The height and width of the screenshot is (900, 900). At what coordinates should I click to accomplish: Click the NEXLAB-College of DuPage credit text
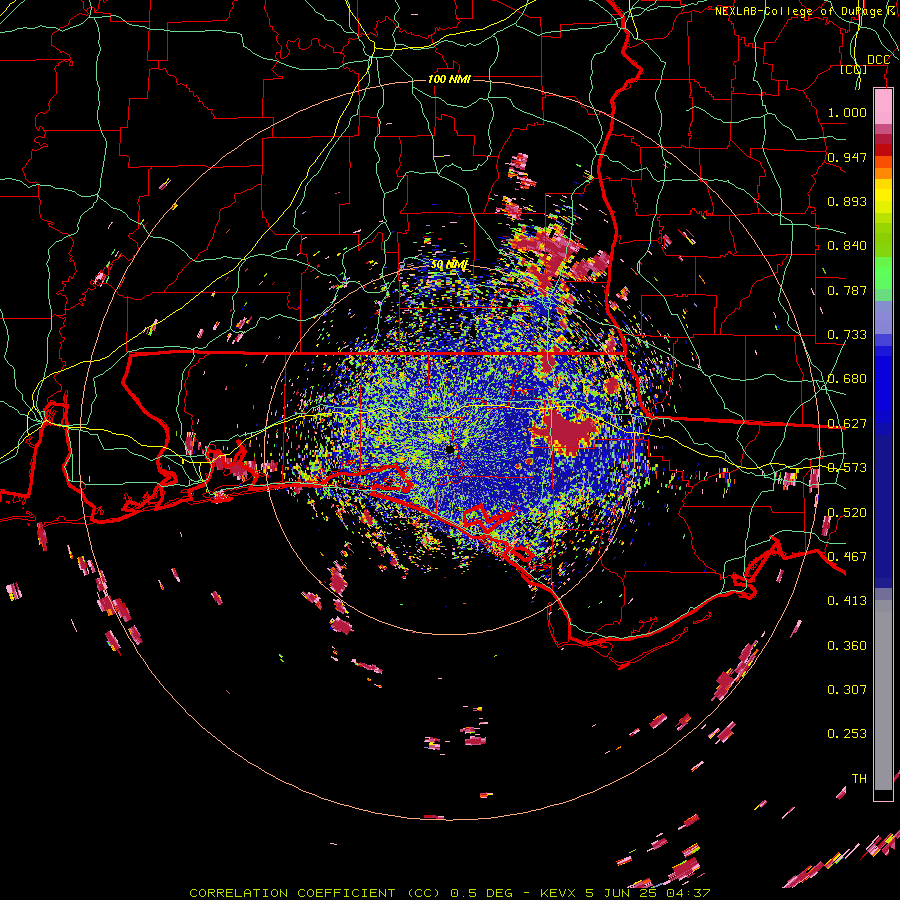tap(806, 11)
